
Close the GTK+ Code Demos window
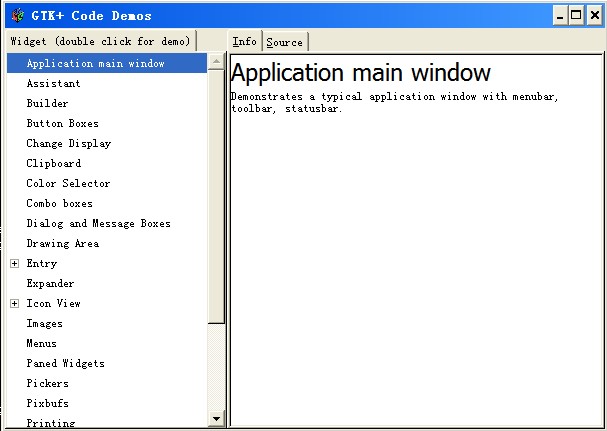(x=595, y=15)
